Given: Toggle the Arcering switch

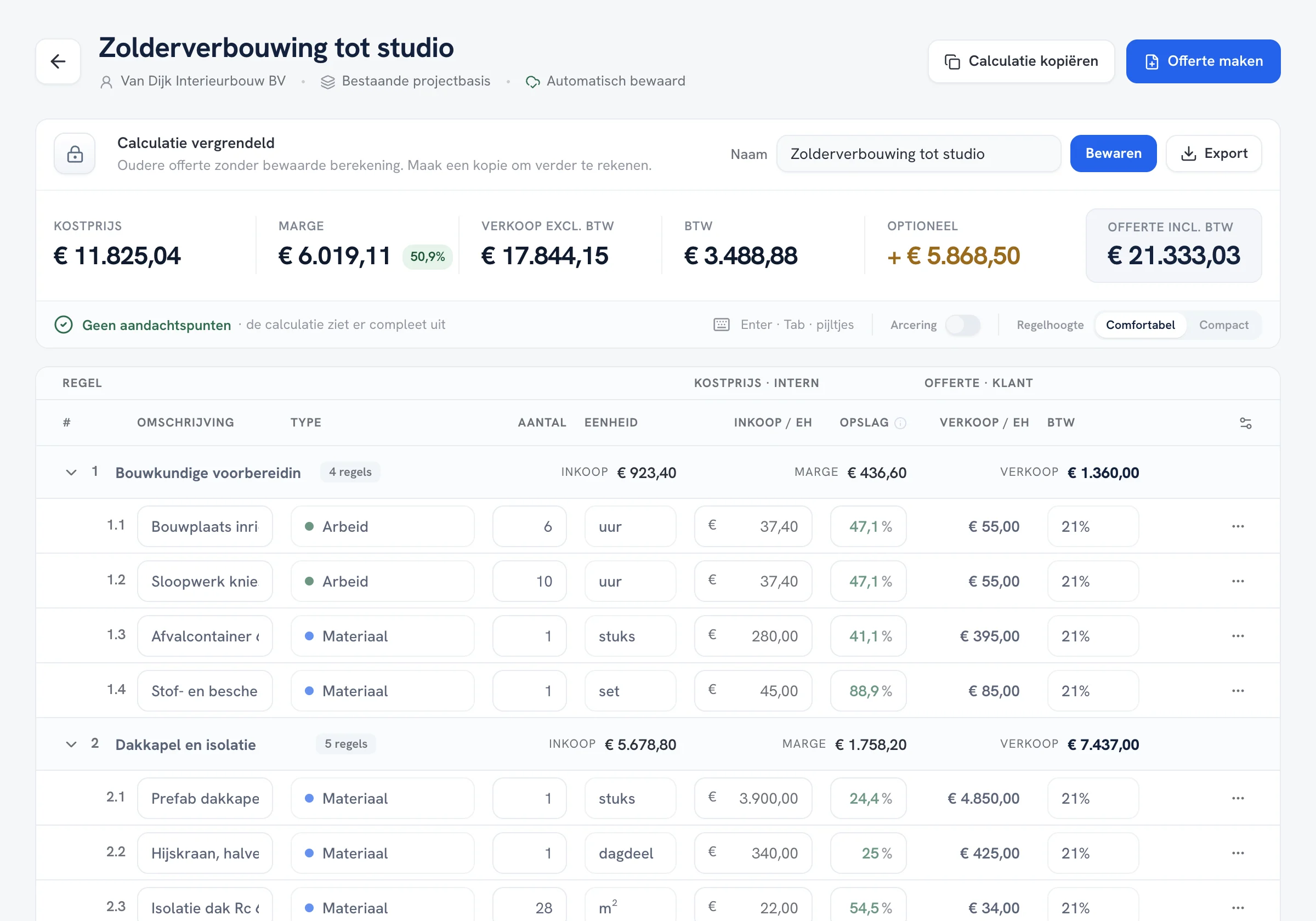Looking at the screenshot, I should [962, 325].
